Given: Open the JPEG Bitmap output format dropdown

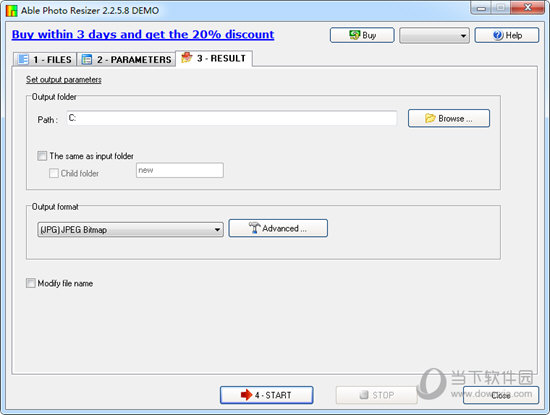Looking at the screenshot, I should coord(130,230).
